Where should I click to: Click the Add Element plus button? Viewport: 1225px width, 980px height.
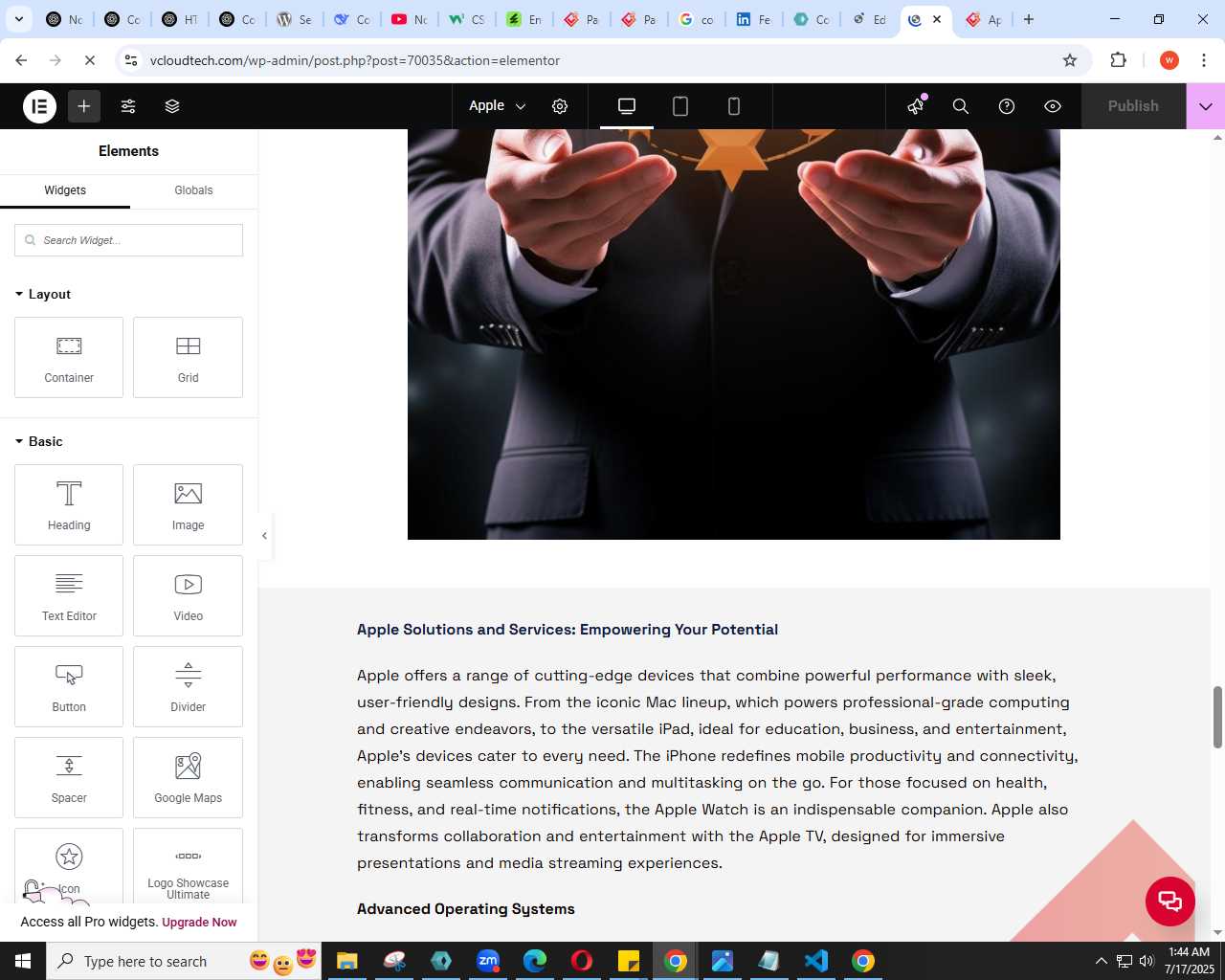[84, 106]
